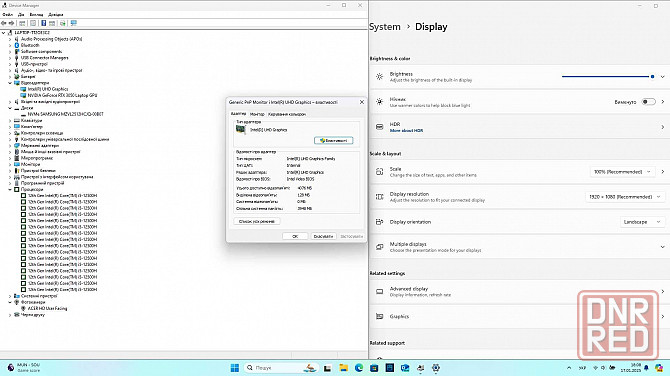Viewport: 670px width, 376px height.
Task: Open Task View from the taskbar
Action: click(327, 368)
